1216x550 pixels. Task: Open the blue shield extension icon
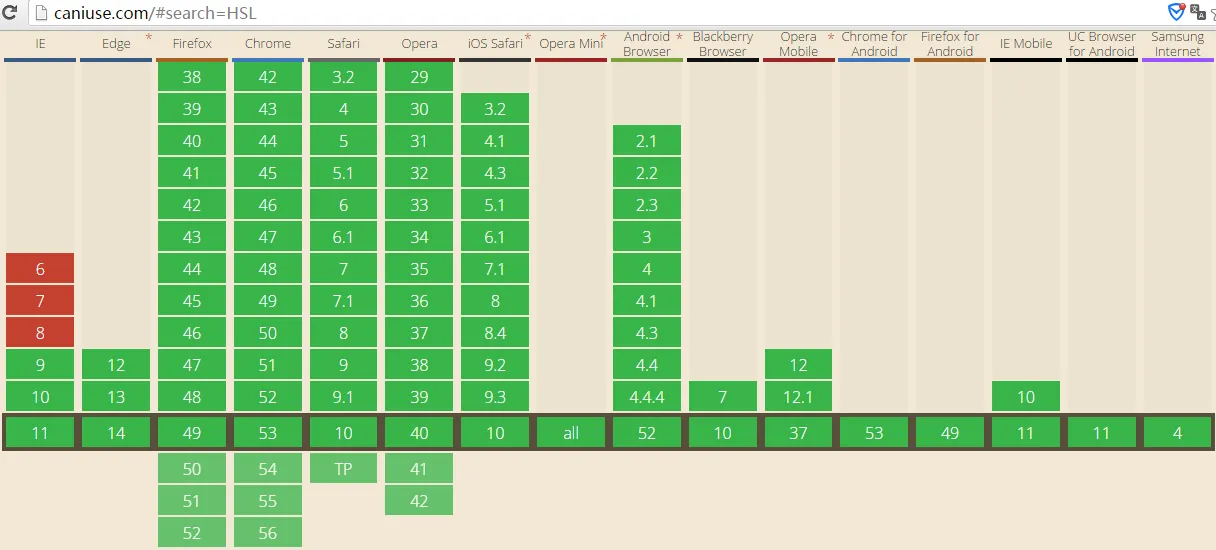pyautogui.click(x=1177, y=12)
